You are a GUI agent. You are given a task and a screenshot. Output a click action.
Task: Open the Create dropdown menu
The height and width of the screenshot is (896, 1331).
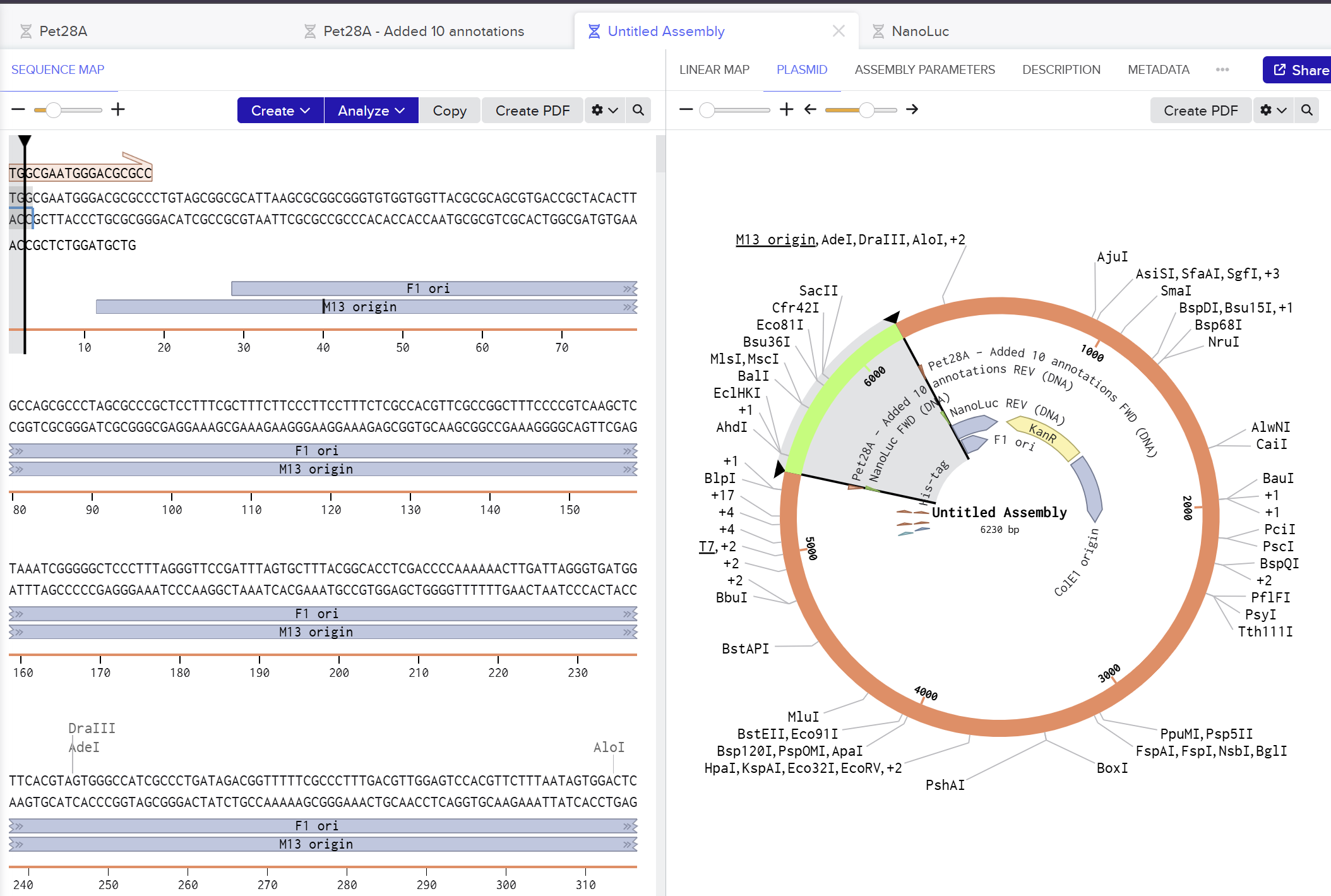click(x=280, y=111)
